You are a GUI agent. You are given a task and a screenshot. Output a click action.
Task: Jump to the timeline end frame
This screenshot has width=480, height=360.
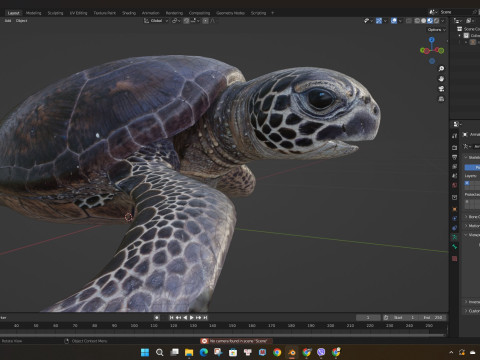205,317
